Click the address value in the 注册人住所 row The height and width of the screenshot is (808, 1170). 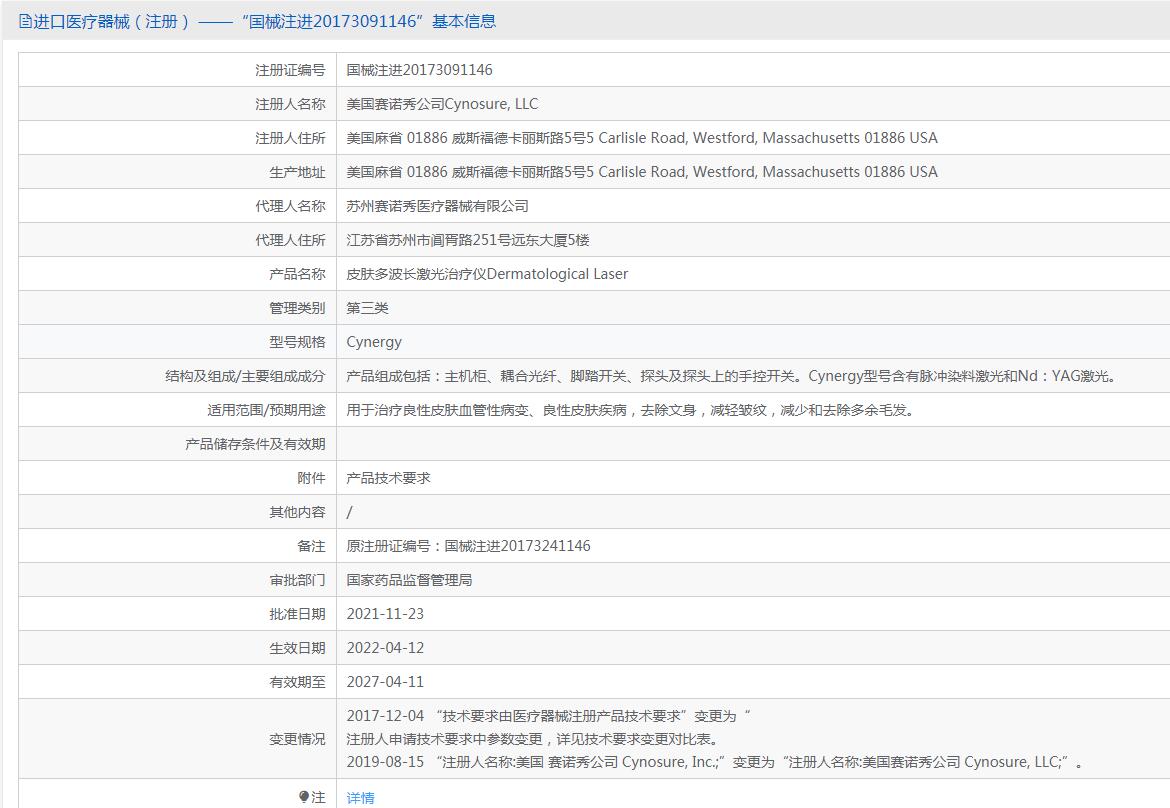point(642,138)
